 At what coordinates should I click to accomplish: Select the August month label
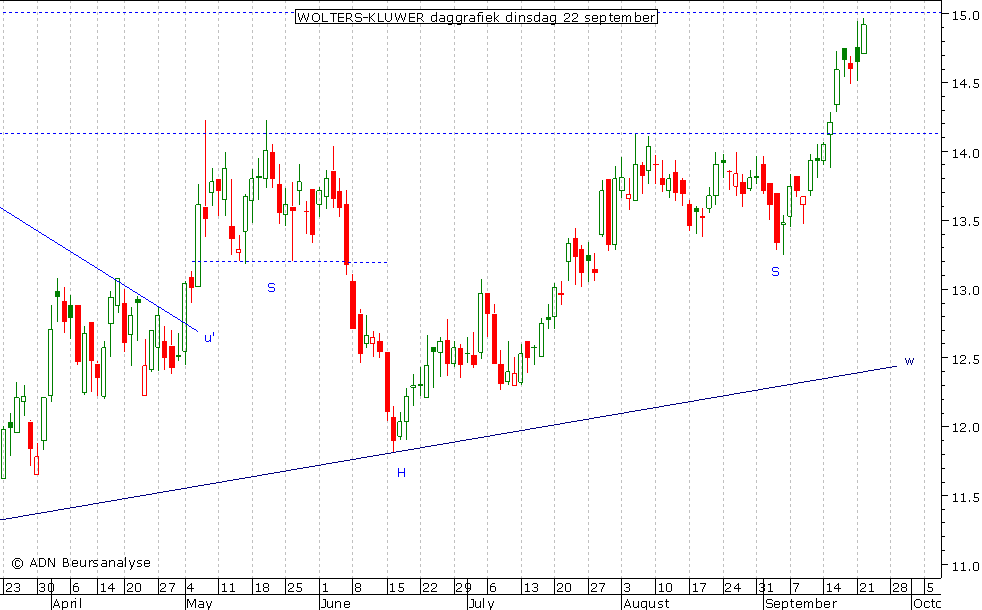pos(645,603)
